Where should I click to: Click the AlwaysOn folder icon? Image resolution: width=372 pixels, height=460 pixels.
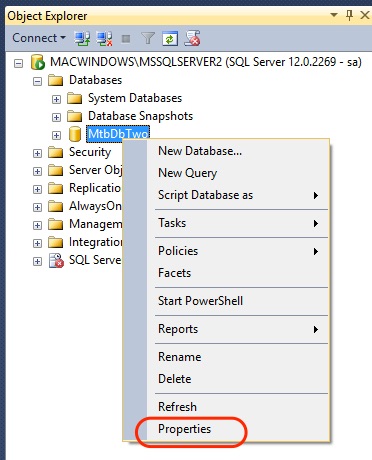tap(55, 207)
